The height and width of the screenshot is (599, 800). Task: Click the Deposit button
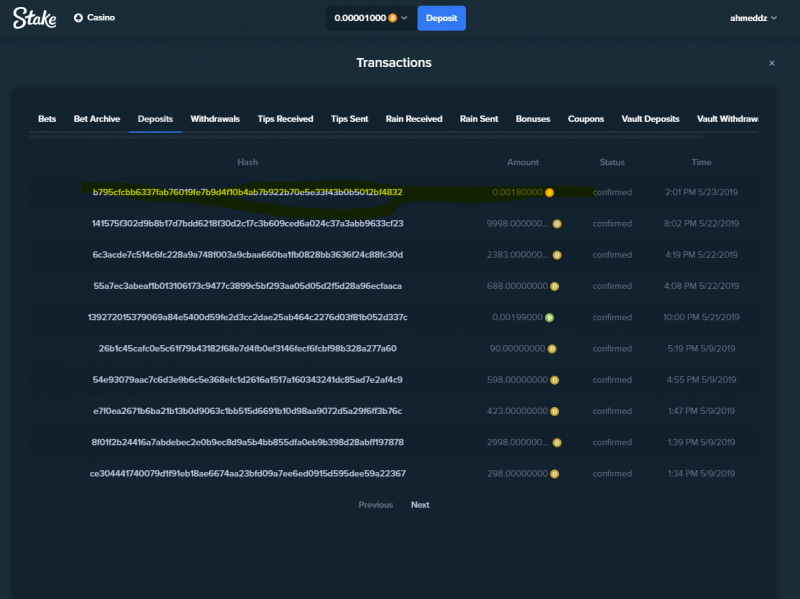click(x=441, y=18)
